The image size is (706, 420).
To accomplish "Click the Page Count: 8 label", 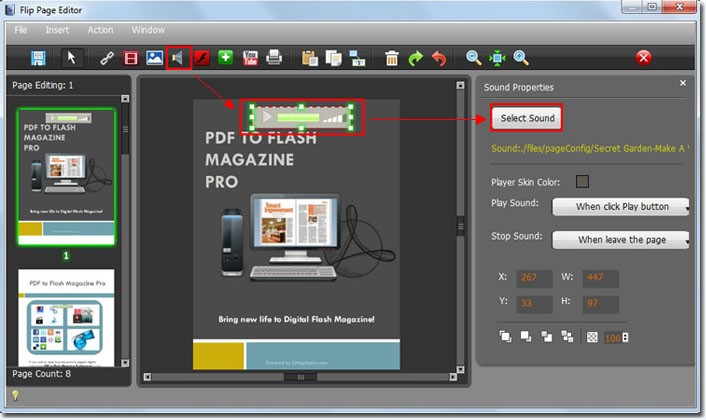I will click(41, 374).
